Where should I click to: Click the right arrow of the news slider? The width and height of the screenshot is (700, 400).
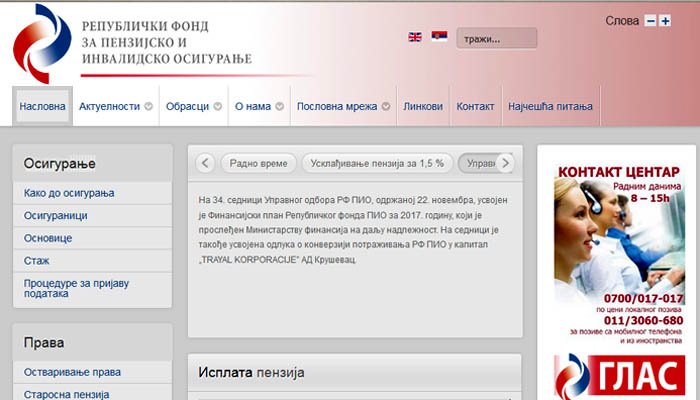pos(505,163)
